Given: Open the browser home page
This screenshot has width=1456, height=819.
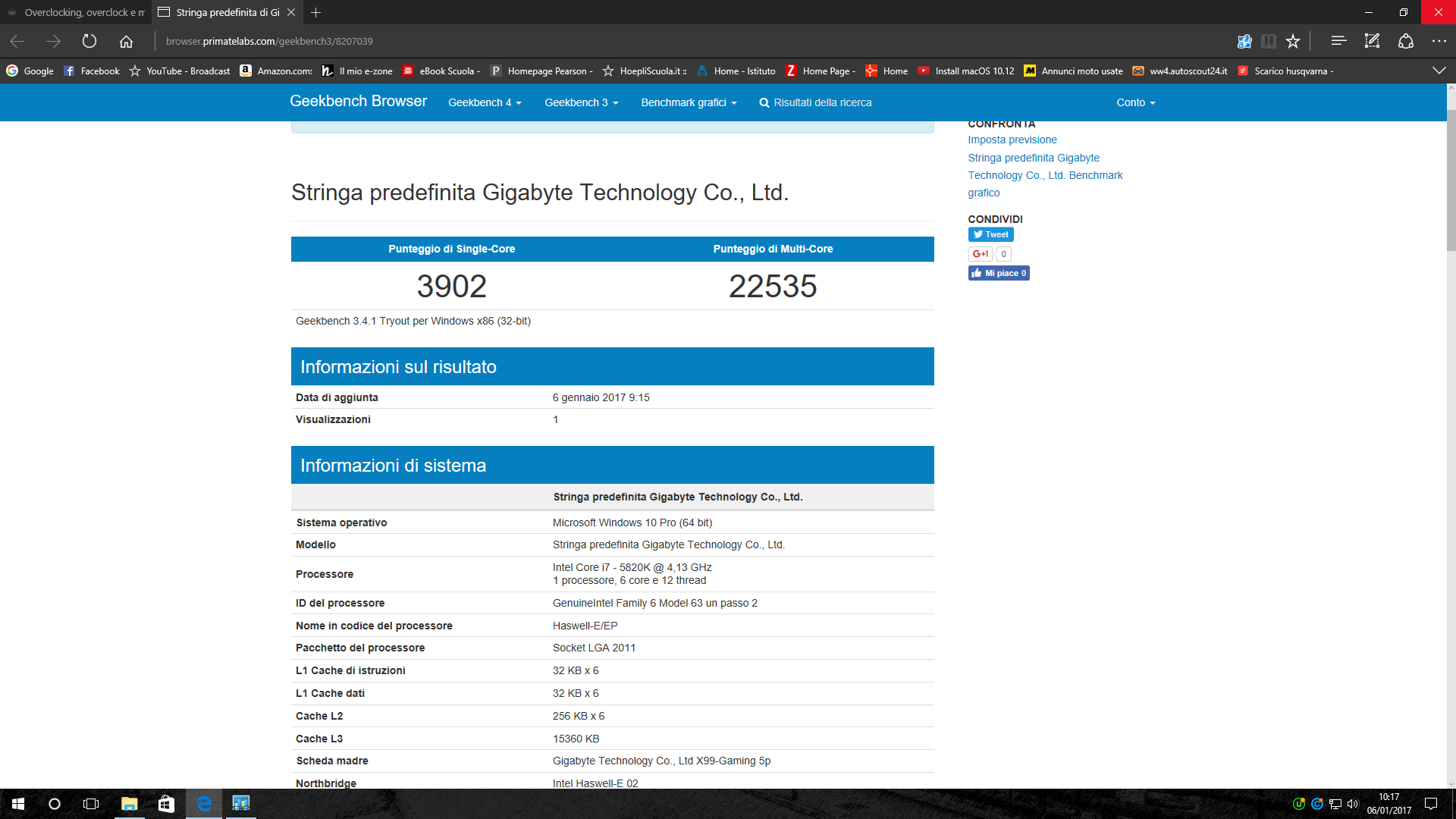Looking at the screenshot, I should pyautogui.click(x=126, y=42).
